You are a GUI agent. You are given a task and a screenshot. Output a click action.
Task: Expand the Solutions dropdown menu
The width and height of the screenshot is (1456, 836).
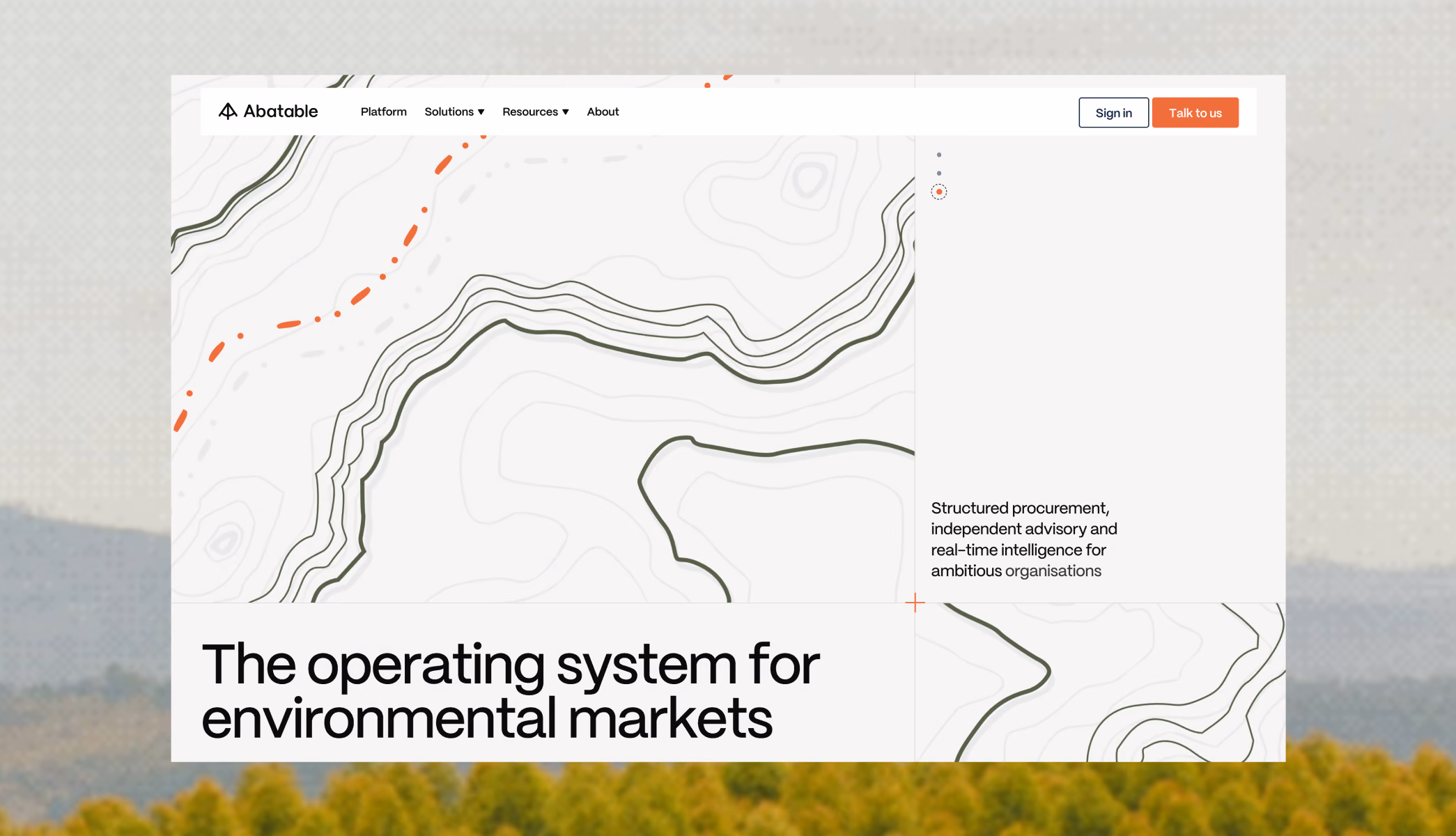pos(454,111)
